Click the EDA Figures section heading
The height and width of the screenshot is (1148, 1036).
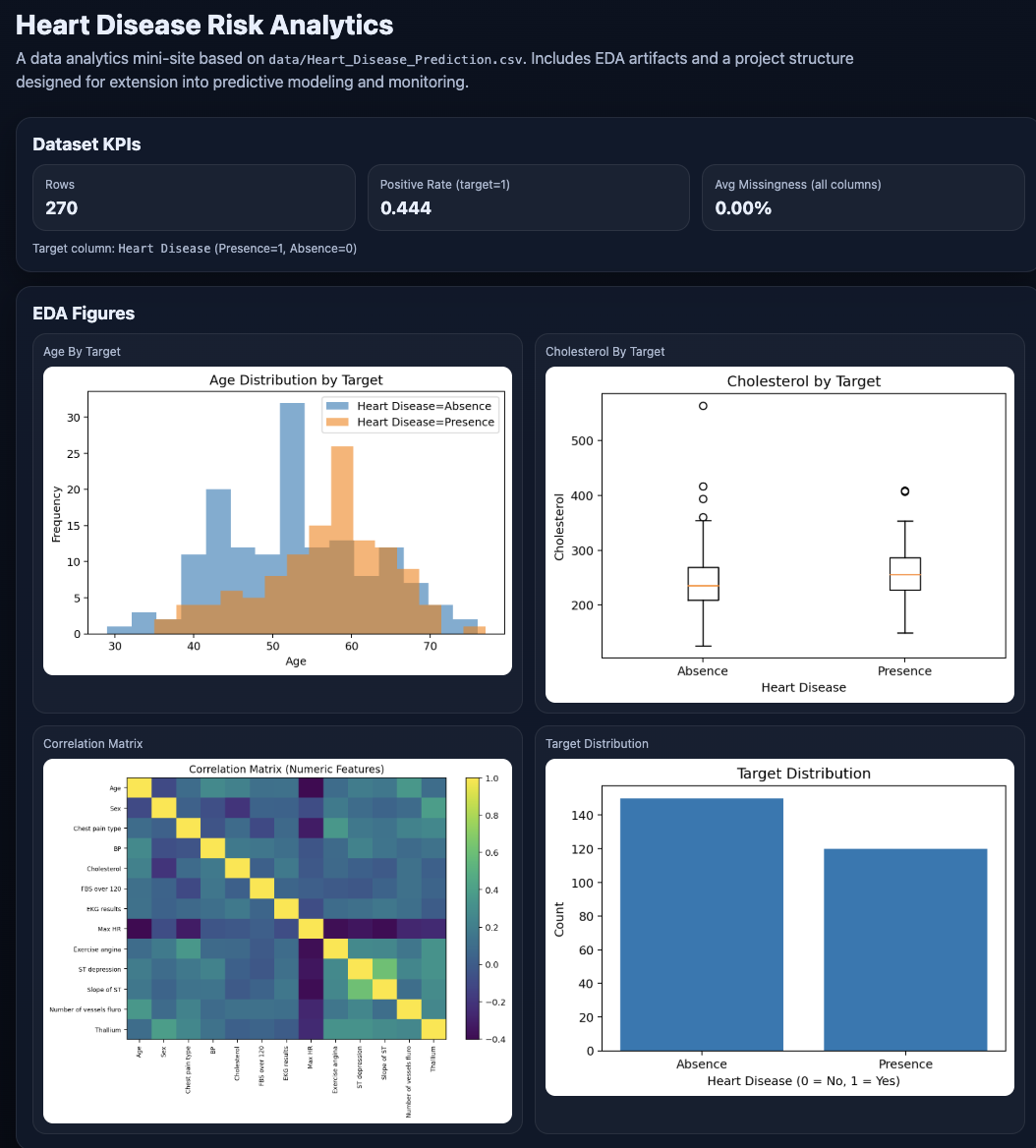[84, 314]
